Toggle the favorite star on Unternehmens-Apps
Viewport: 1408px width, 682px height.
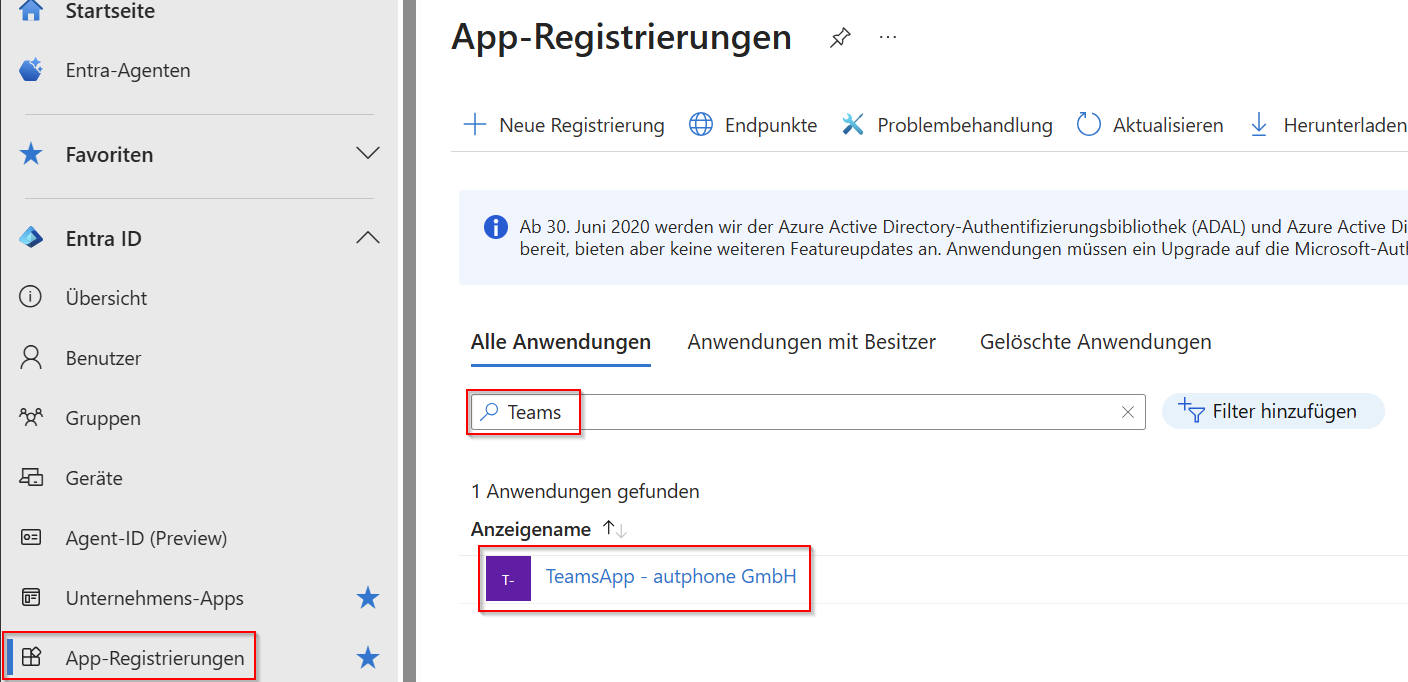click(367, 598)
